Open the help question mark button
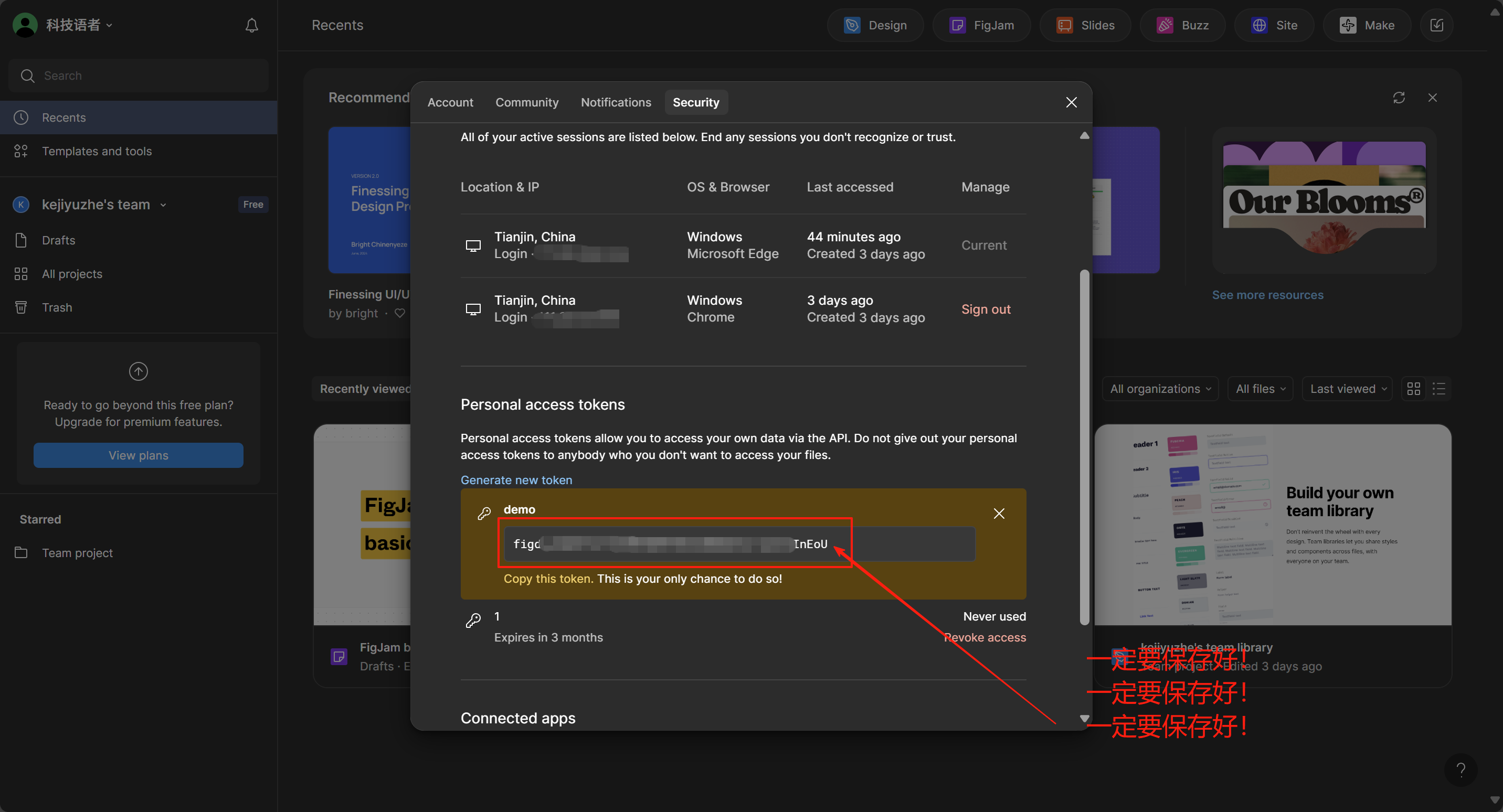The width and height of the screenshot is (1503, 812). click(x=1460, y=770)
